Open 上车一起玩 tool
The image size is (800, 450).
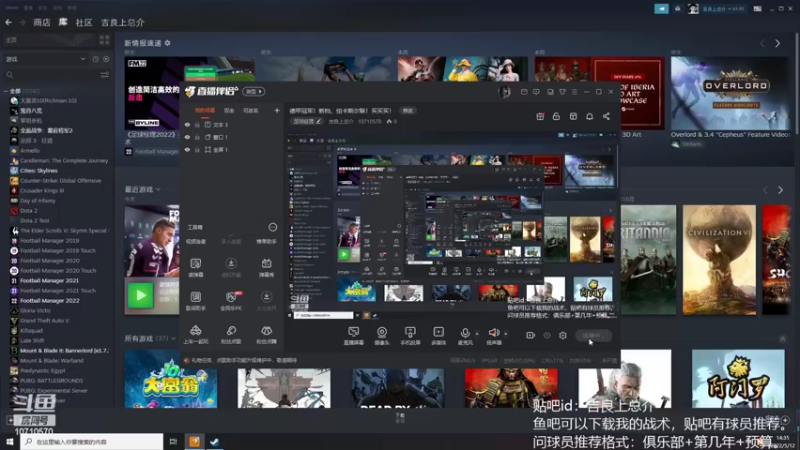196,335
